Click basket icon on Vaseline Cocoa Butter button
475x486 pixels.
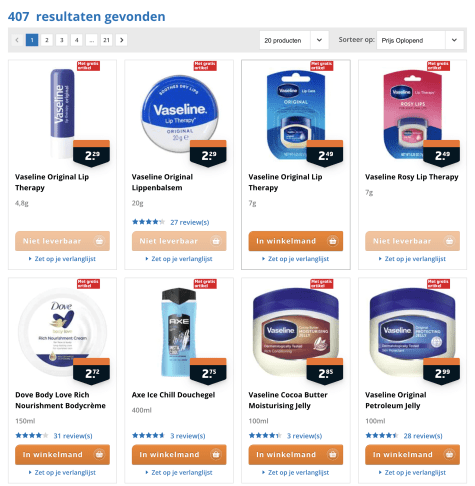pyautogui.click(x=332, y=454)
